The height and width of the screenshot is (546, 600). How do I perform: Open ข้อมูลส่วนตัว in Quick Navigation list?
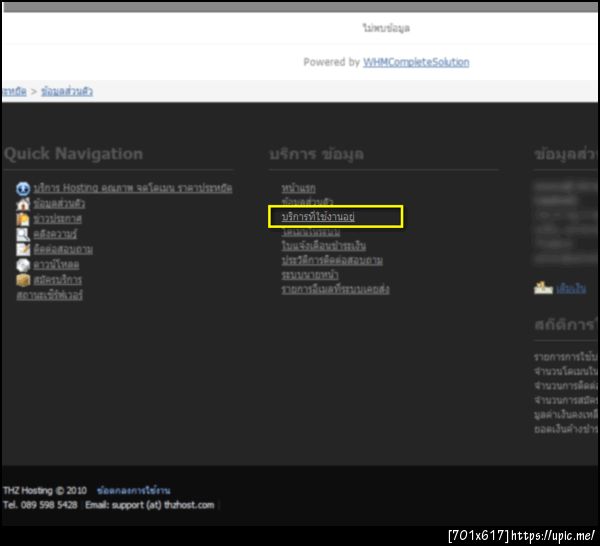pyautogui.click(x=59, y=204)
